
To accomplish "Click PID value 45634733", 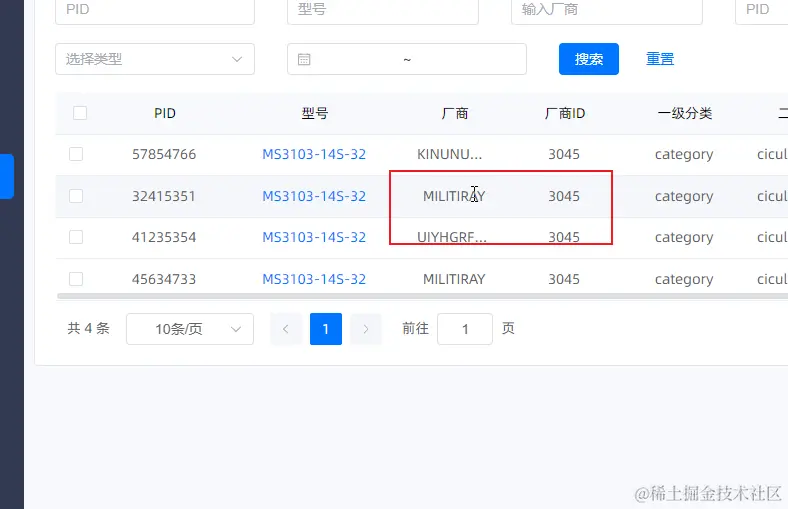I will point(164,279).
